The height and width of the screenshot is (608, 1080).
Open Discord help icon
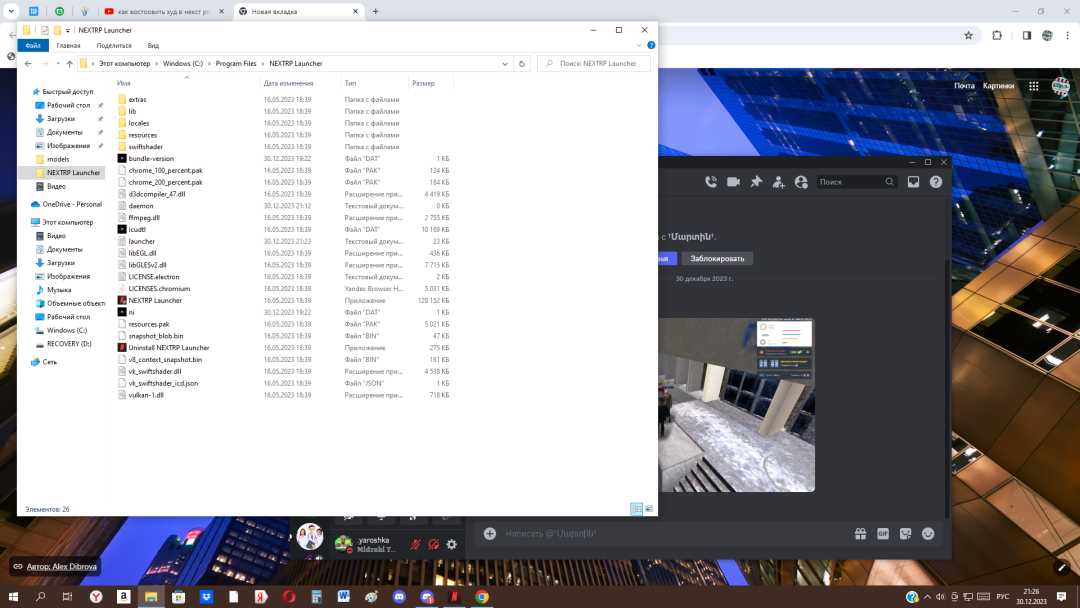tap(936, 182)
